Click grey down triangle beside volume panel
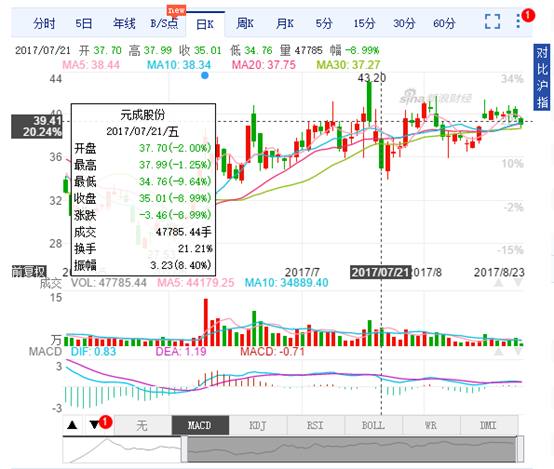Viewport: 554px width, 469px height. click(x=518, y=282)
